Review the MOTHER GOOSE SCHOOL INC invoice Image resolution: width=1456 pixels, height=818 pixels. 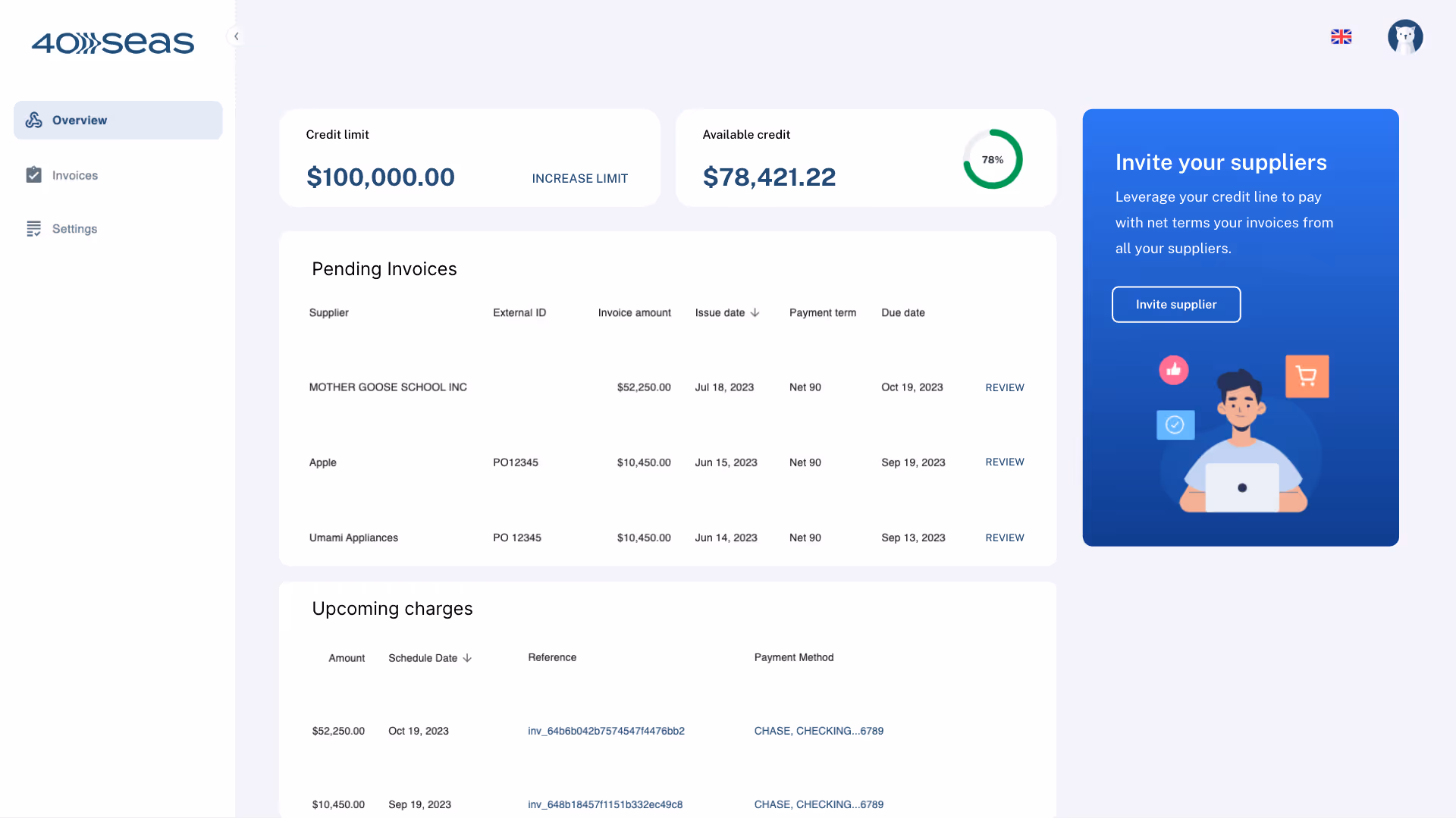(1004, 387)
